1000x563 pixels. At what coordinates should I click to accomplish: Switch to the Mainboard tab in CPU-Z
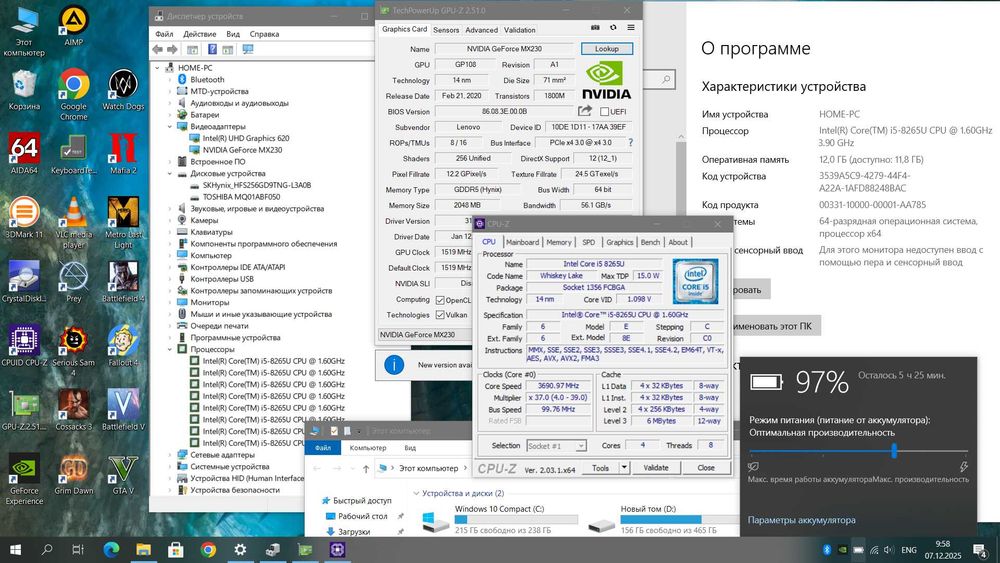[x=522, y=242]
